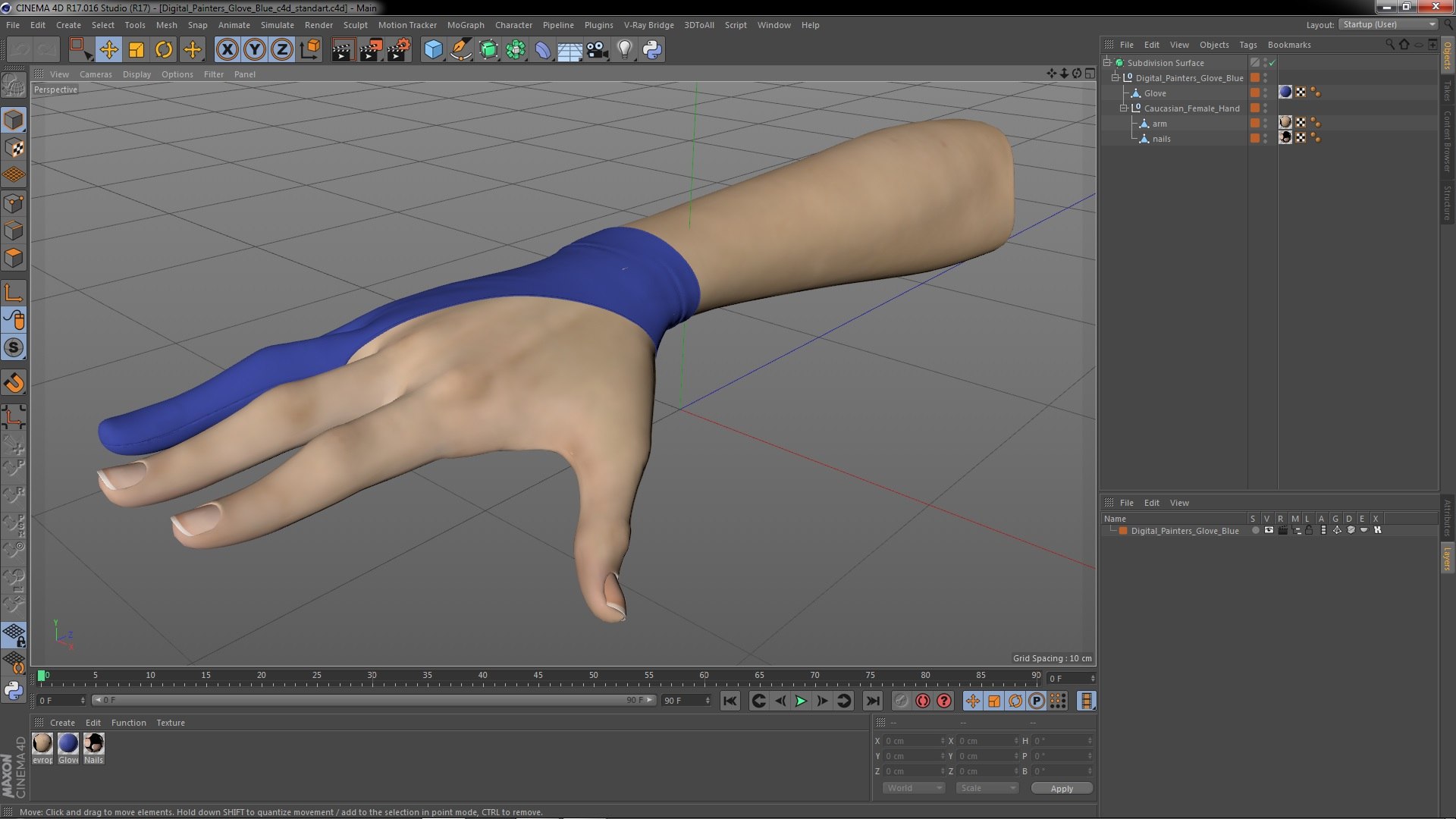Toggle Z axis lock

[x=282, y=50]
